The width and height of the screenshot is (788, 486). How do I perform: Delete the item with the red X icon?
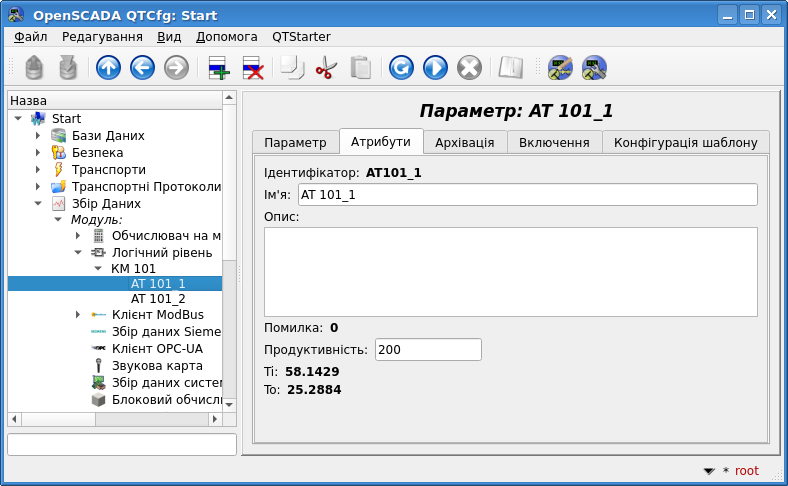point(253,67)
